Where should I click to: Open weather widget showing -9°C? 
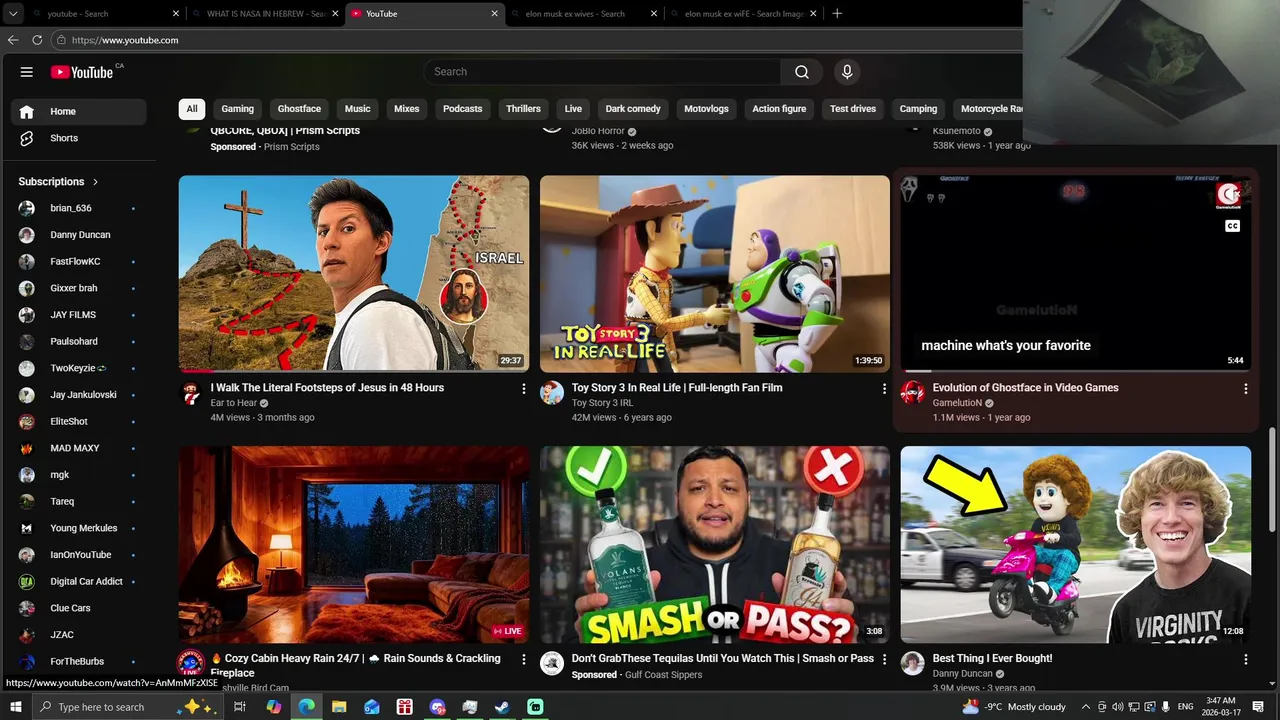pos(1014,707)
